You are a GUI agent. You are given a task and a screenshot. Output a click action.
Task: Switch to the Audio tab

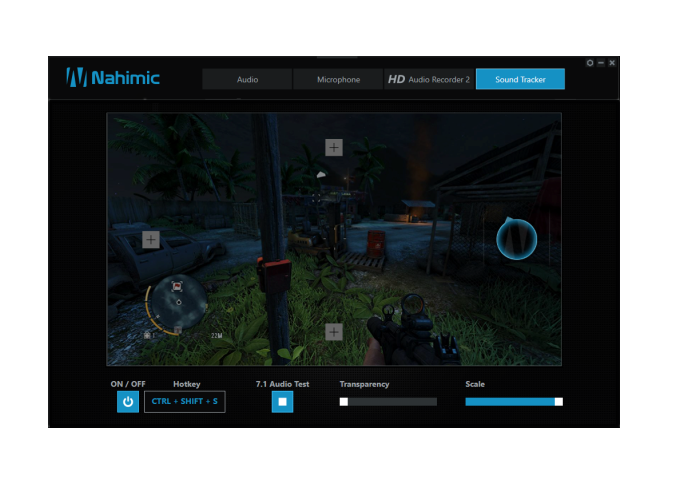(x=247, y=79)
